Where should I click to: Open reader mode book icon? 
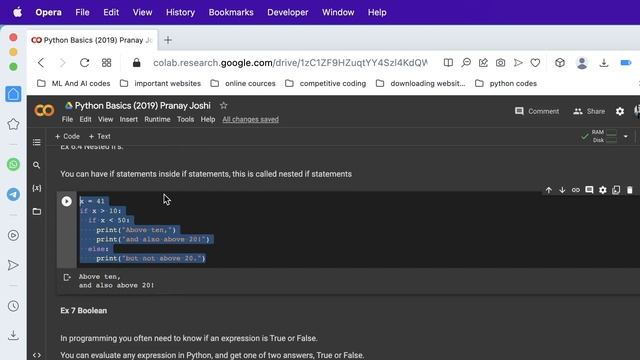click(x=448, y=63)
